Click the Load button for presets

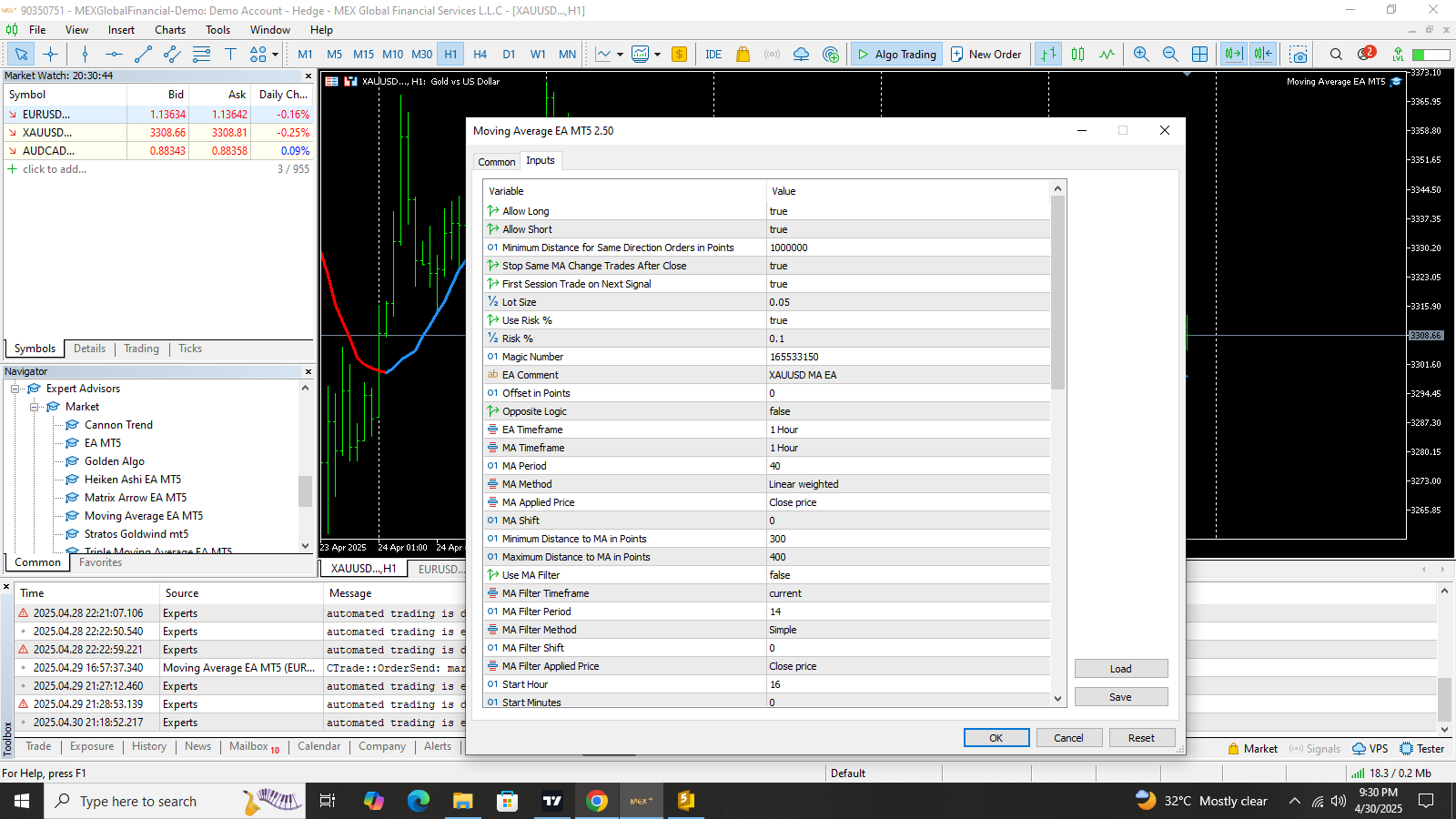[1120, 669]
